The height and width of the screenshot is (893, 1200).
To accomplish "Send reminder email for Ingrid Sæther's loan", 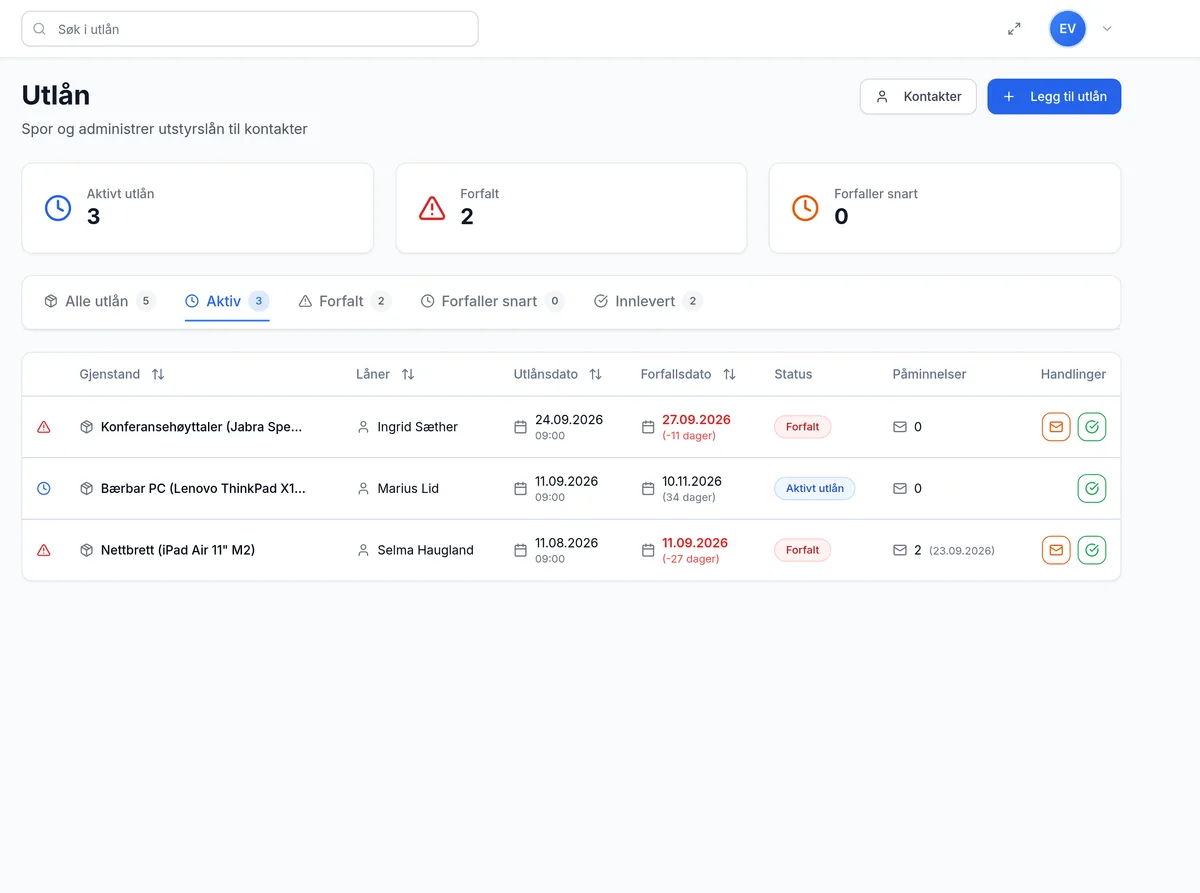I will (x=1056, y=427).
